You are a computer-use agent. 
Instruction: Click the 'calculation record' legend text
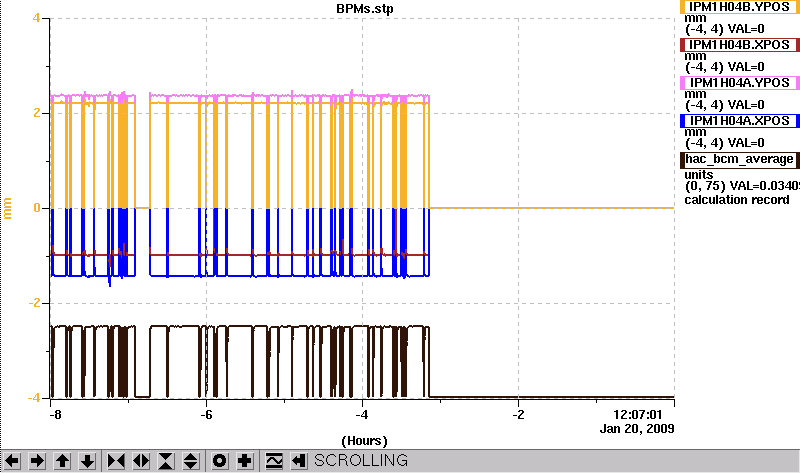coord(737,200)
